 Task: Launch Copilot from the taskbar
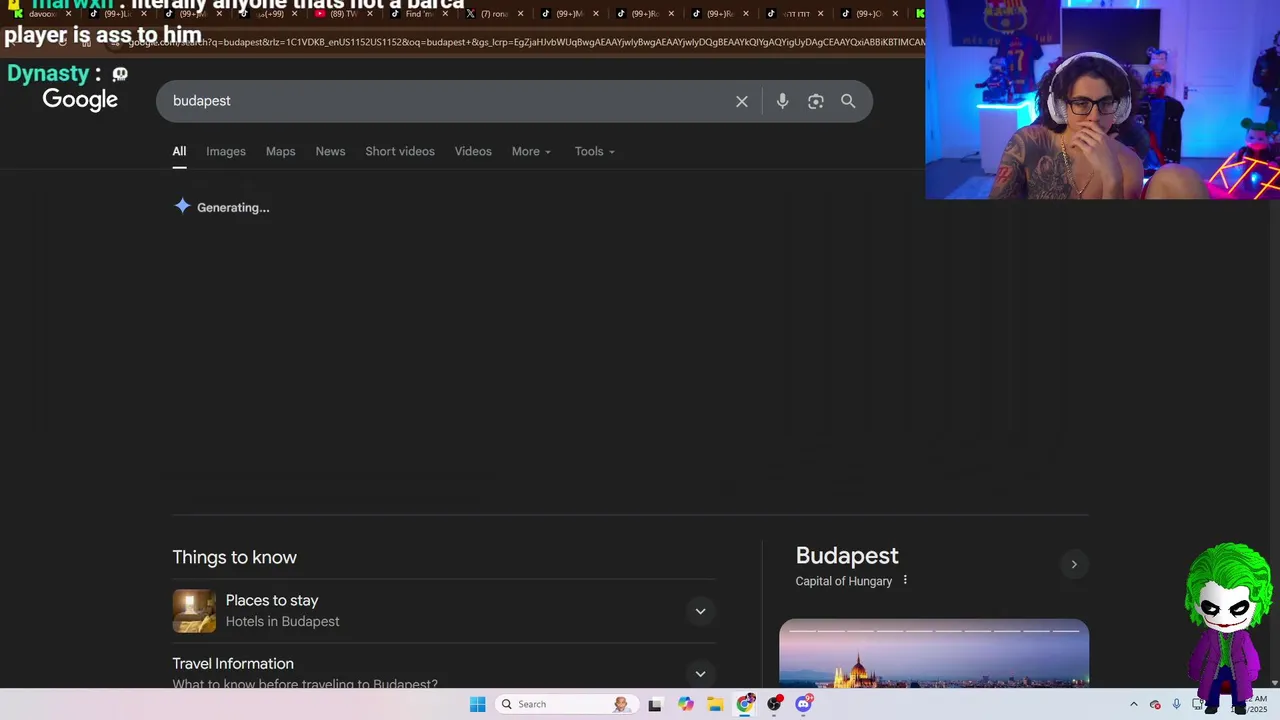coord(685,704)
